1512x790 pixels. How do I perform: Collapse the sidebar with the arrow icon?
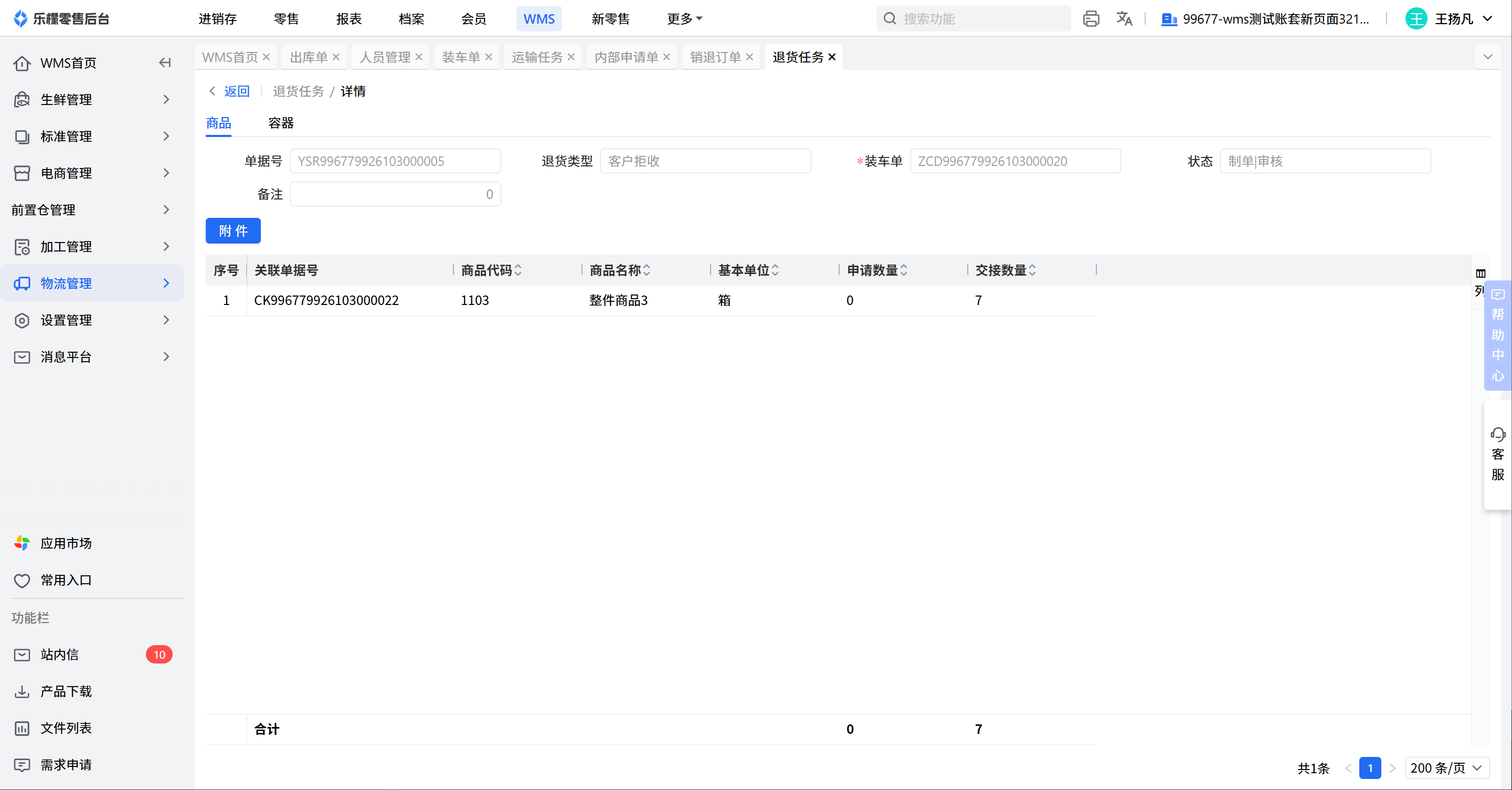(x=165, y=63)
